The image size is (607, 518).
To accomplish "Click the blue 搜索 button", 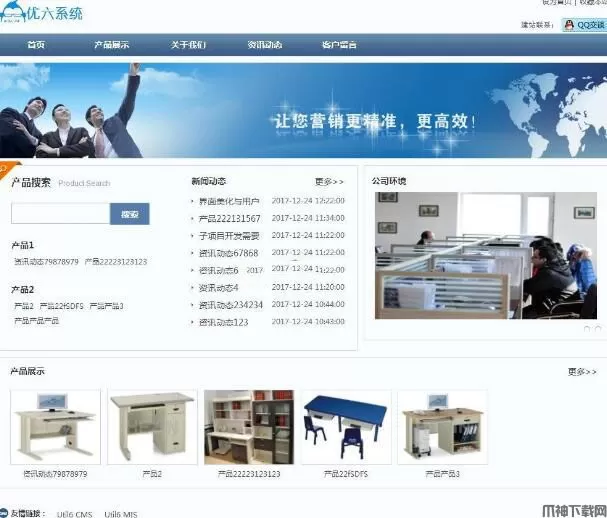I will pyautogui.click(x=130, y=214).
